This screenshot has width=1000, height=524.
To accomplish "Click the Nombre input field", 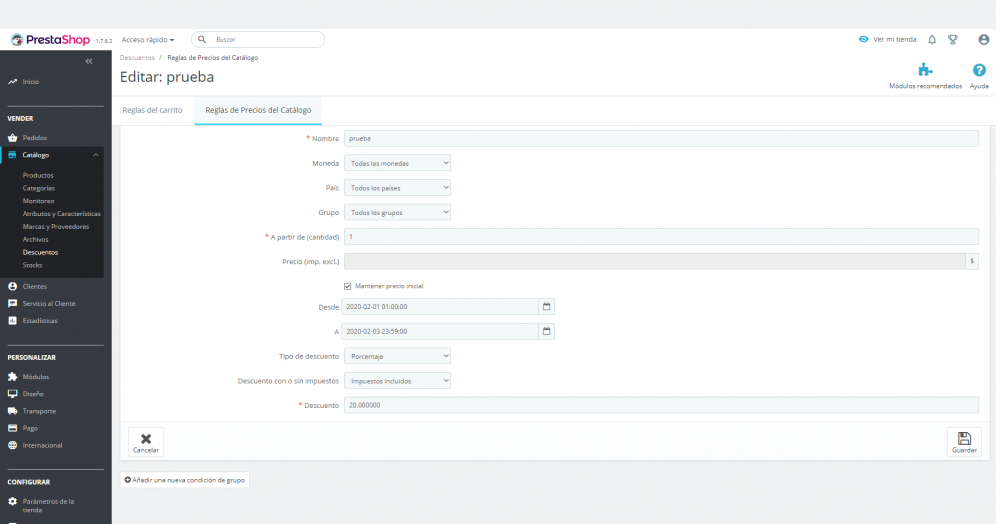I will 661,138.
